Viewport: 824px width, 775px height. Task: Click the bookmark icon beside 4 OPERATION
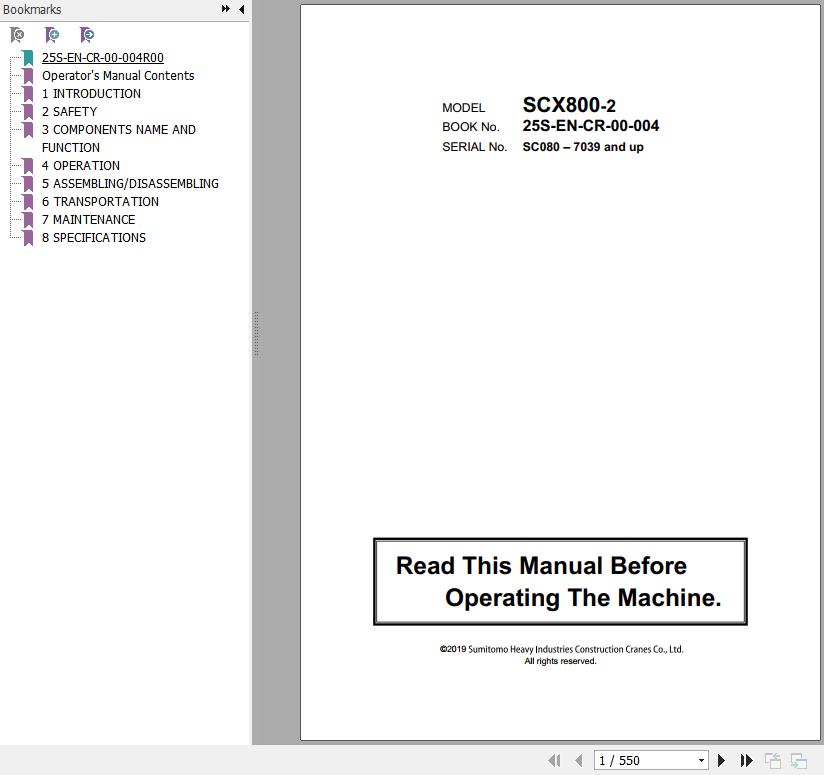coord(28,166)
